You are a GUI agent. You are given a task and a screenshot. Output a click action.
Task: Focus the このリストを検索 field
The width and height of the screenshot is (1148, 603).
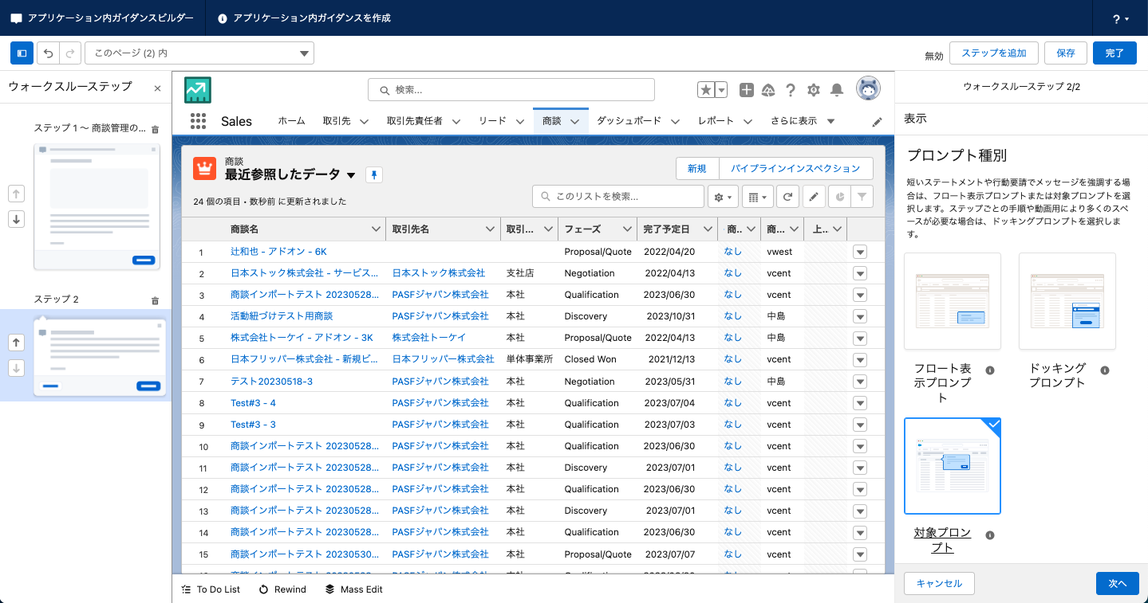pos(618,197)
